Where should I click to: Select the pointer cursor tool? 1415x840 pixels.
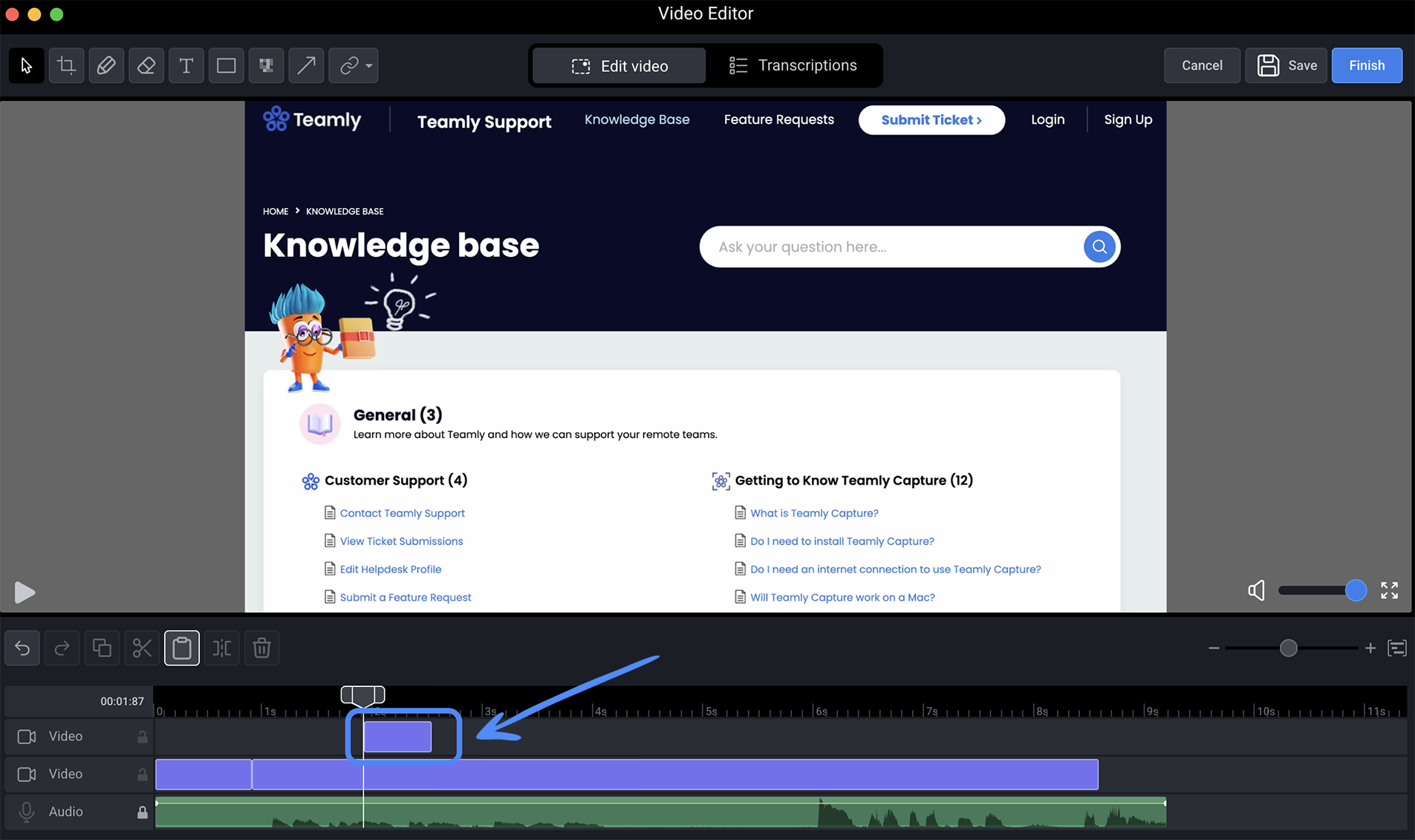[26, 65]
